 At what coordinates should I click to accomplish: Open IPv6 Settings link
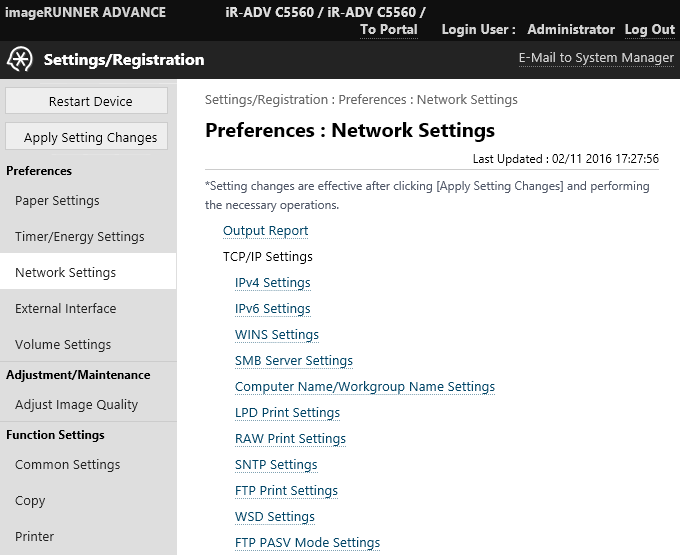pos(272,309)
